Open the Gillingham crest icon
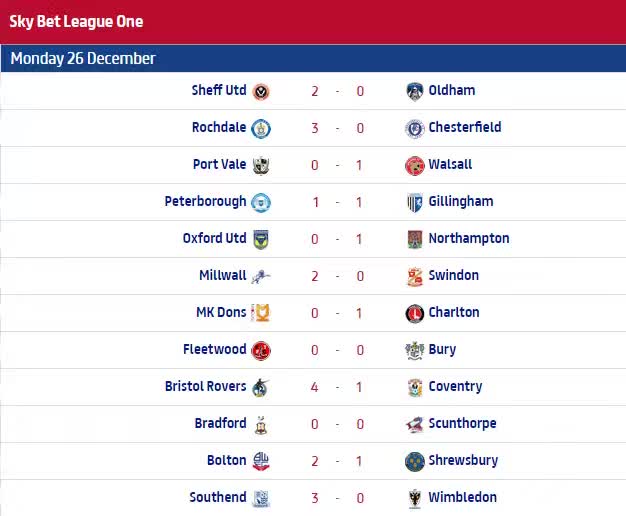The height and width of the screenshot is (516, 626). (x=414, y=202)
